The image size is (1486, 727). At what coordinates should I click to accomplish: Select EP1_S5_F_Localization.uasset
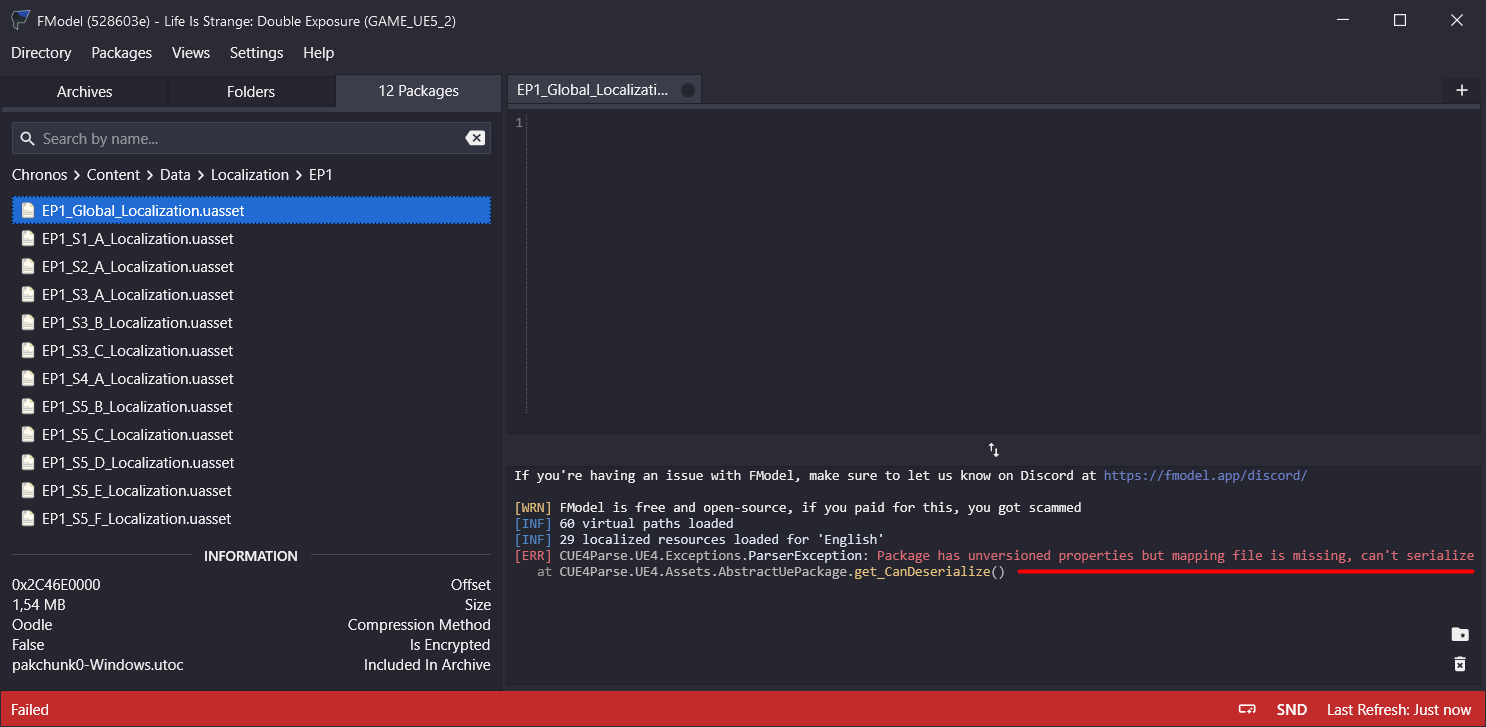pos(251,519)
